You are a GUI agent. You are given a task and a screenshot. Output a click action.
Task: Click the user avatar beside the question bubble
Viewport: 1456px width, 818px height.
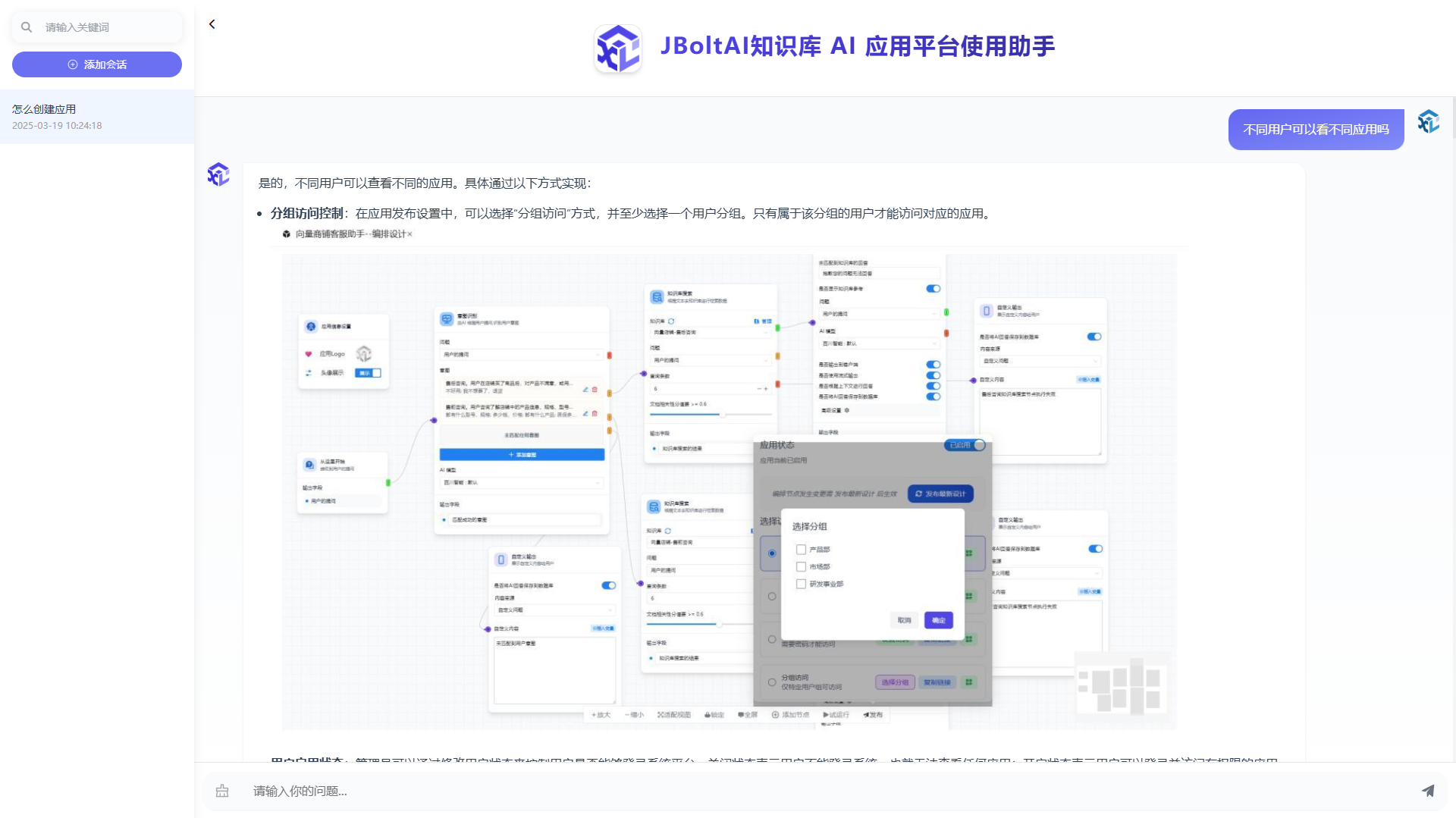click(x=1429, y=121)
